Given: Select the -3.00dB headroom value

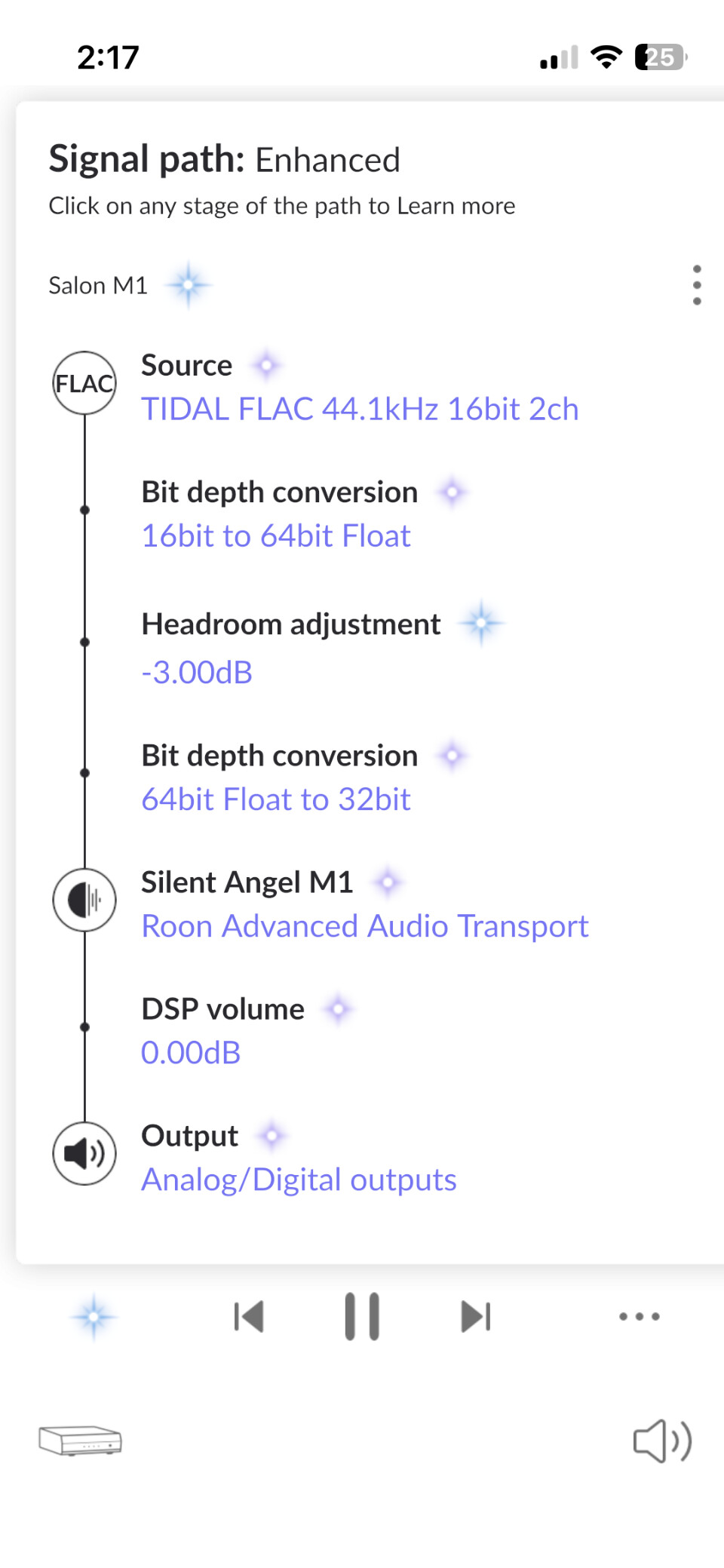Looking at the screenshot, I should click(197, 673).
